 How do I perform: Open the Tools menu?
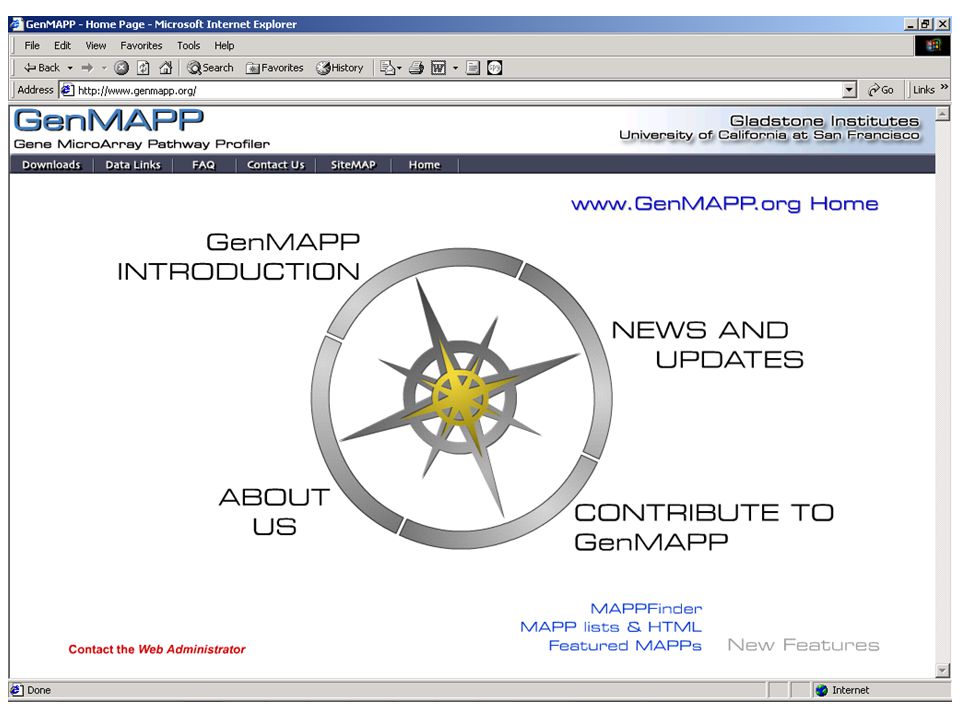pyautogui.click(x=189, y=46)
